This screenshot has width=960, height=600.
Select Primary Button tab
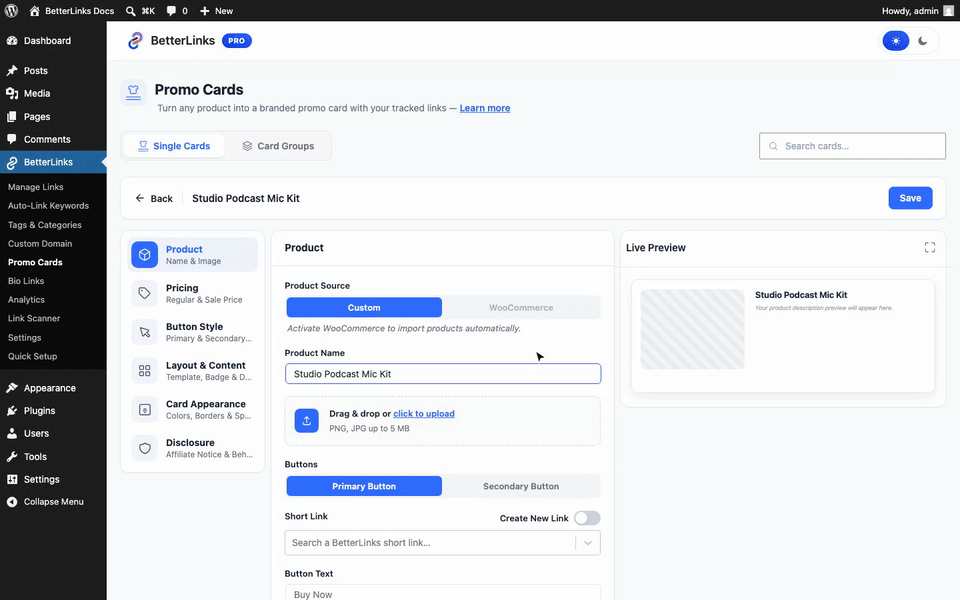tap(364, 486)
